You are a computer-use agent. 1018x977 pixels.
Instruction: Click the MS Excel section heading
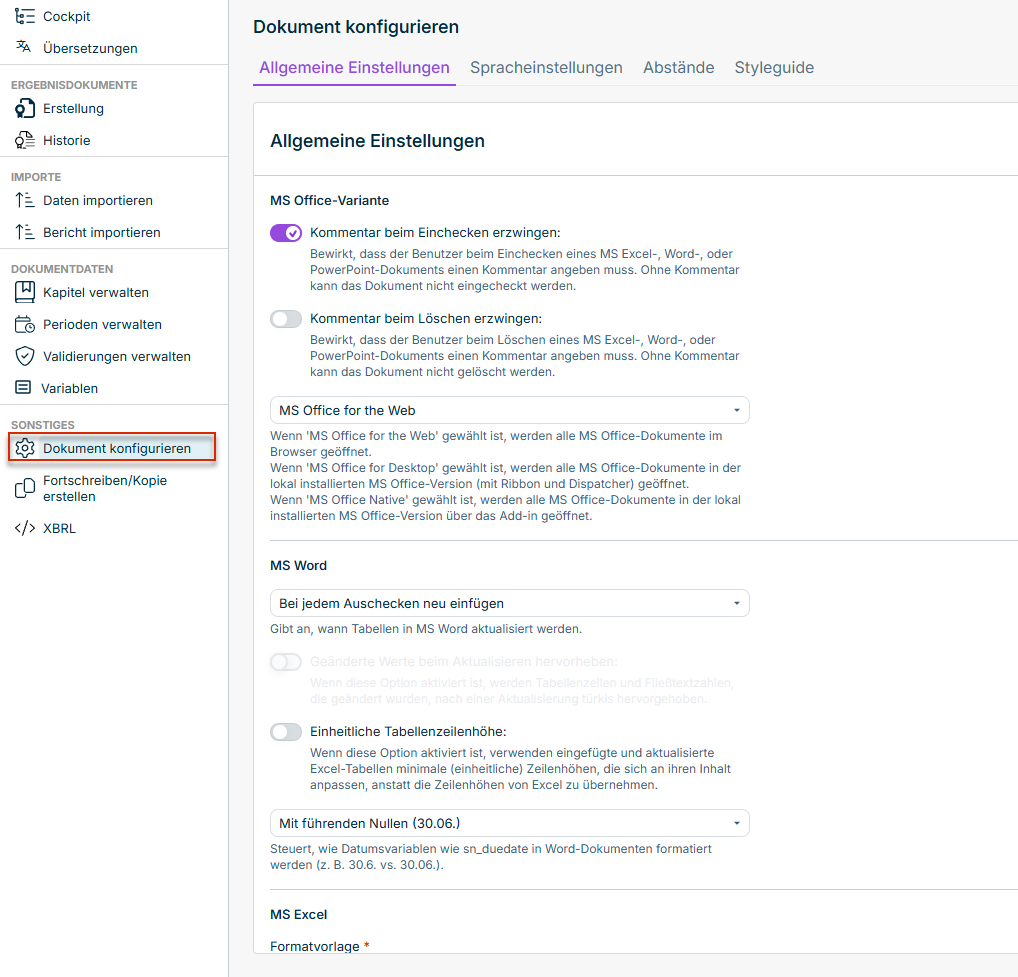pyautogui.click(x=299, y=914)
